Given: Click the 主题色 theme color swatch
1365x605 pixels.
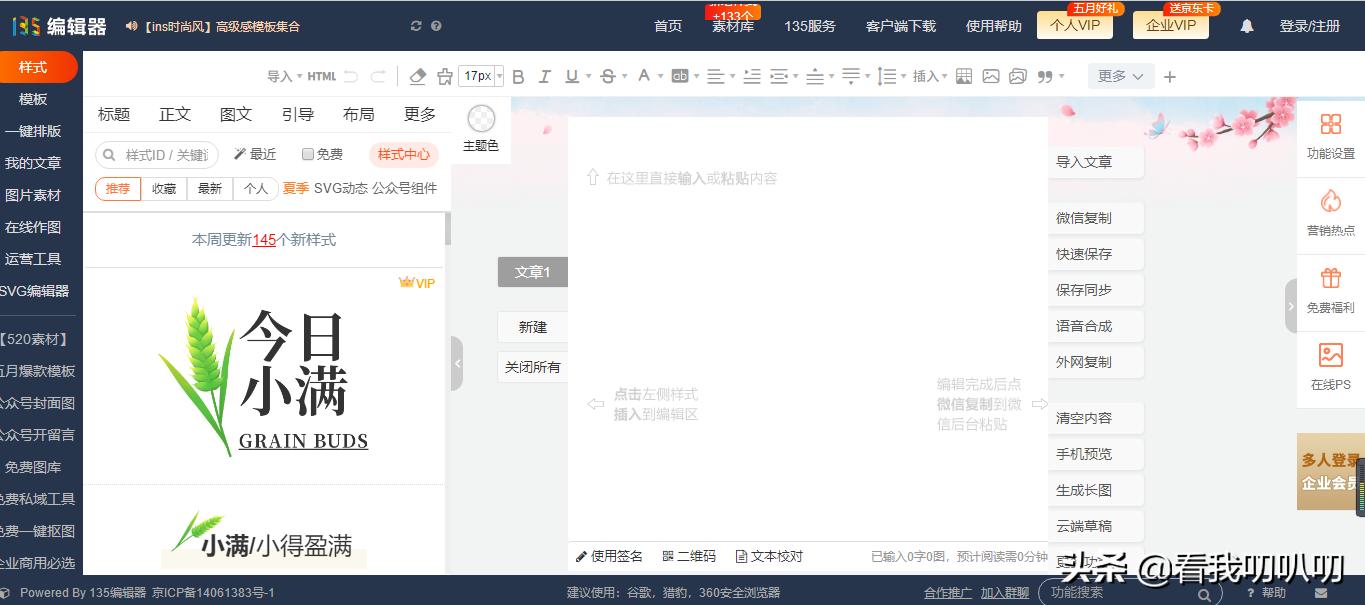Looking at the screenshot, I should 481,118.
